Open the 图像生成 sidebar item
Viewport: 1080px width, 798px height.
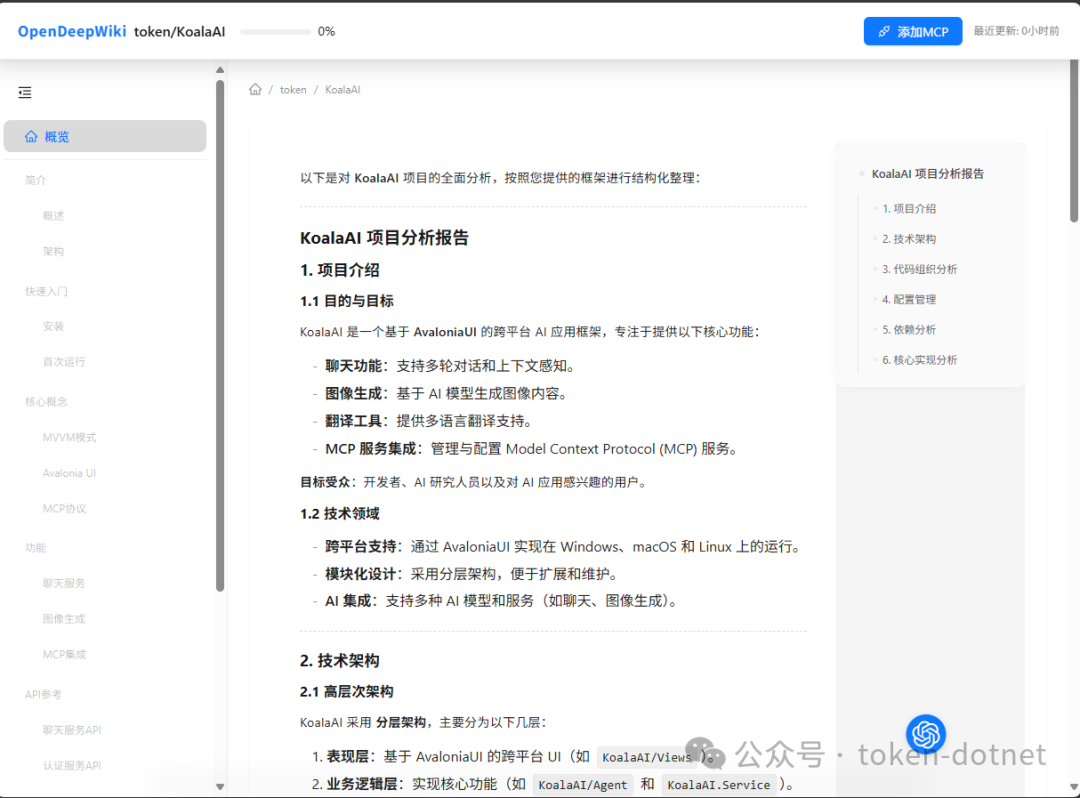click(x=64, y=619)
